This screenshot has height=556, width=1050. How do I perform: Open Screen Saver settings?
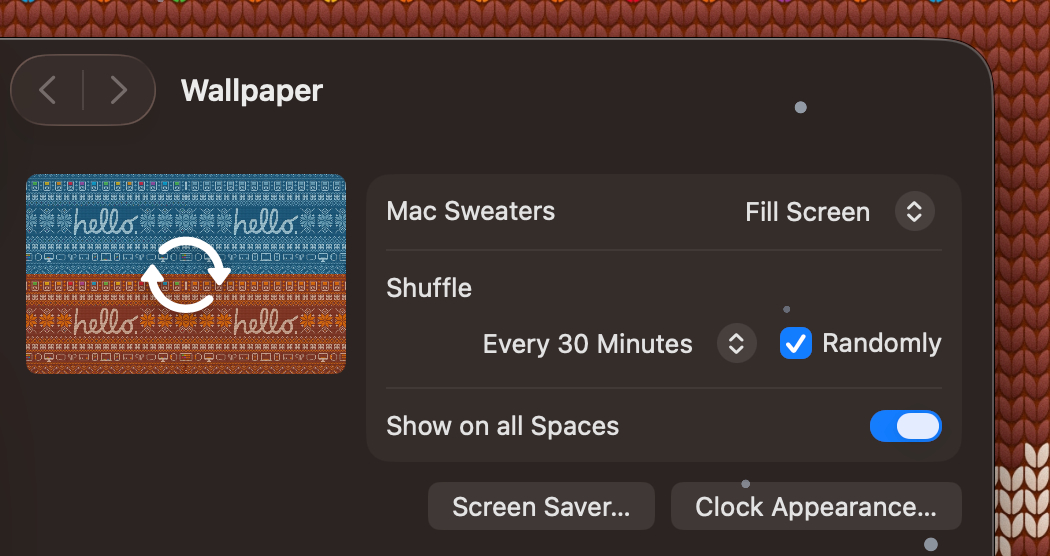pyautogui.click(x=541, y=507)
